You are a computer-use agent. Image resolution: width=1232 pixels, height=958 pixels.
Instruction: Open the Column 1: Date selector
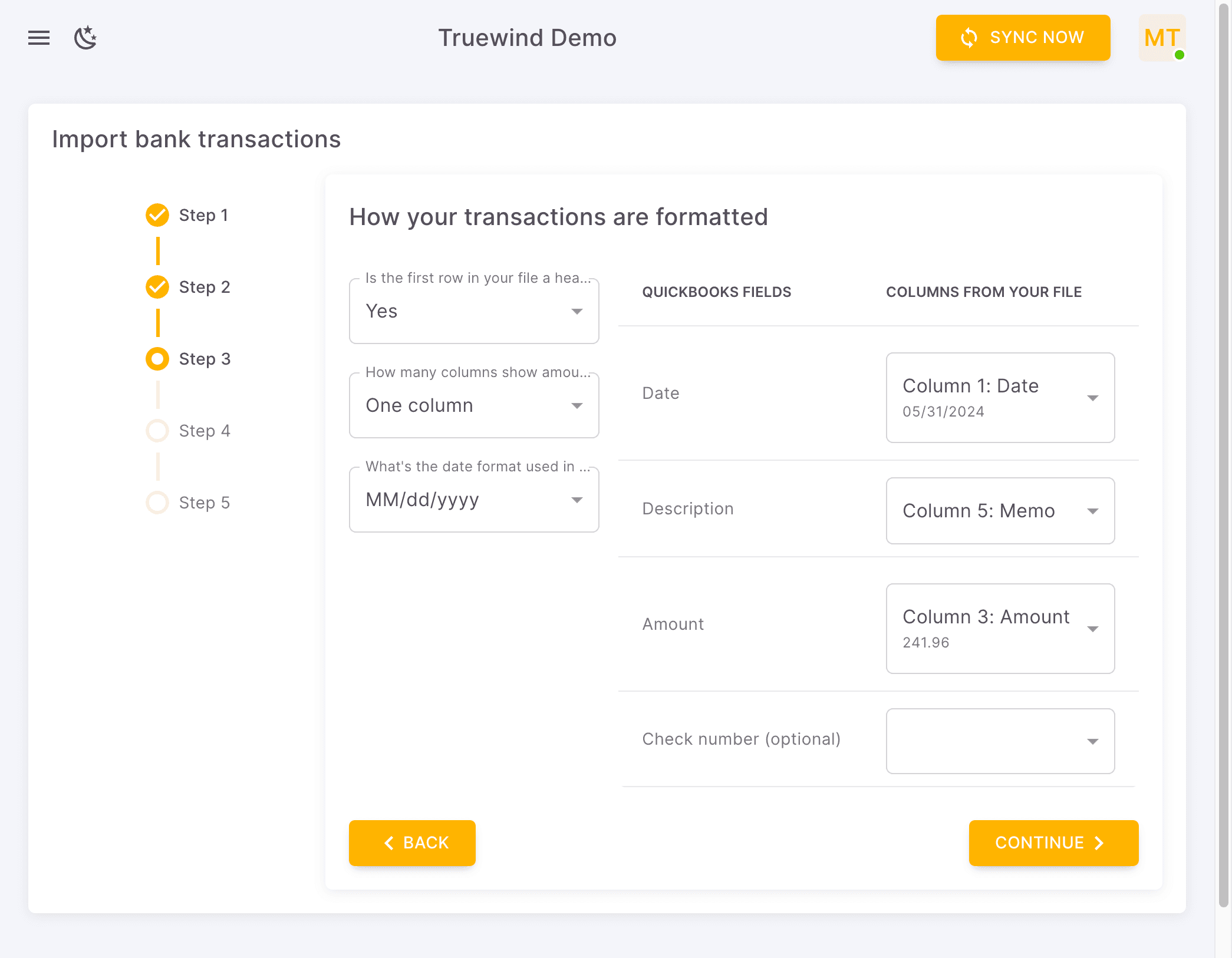[x=1000, y=398]
